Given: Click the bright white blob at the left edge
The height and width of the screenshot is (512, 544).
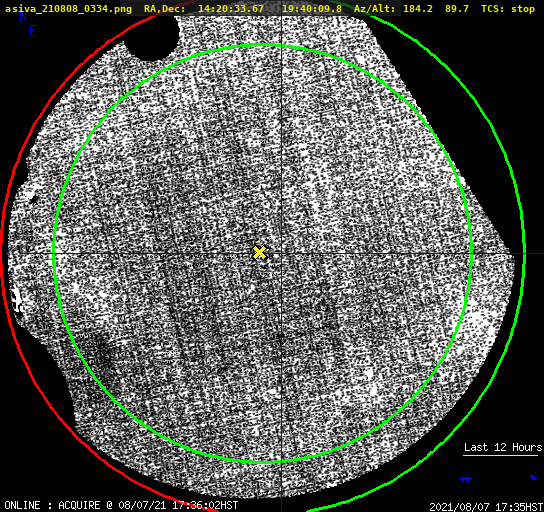Looking at the screenshot, I should (x=16, y=299).
